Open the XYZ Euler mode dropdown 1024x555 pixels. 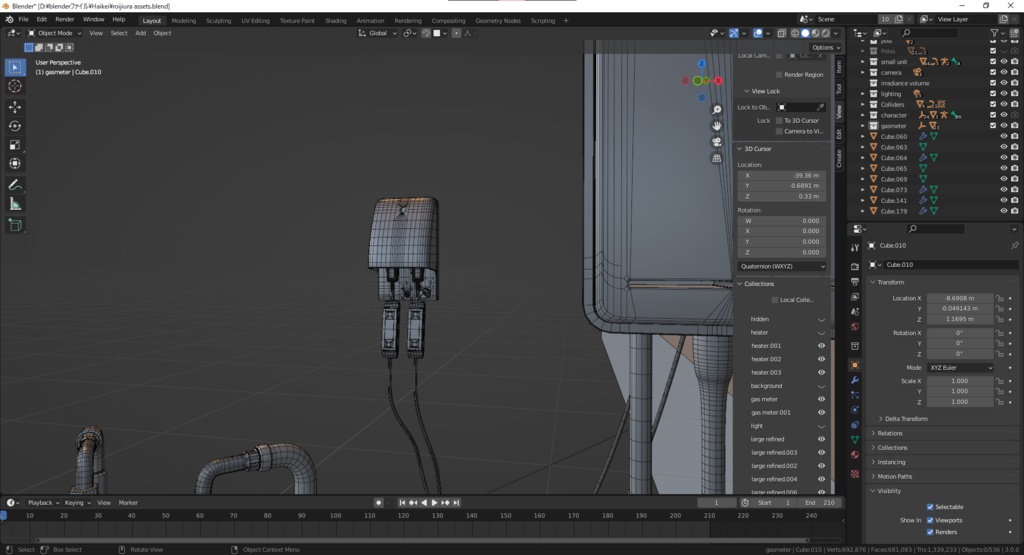tap(960, 368)
